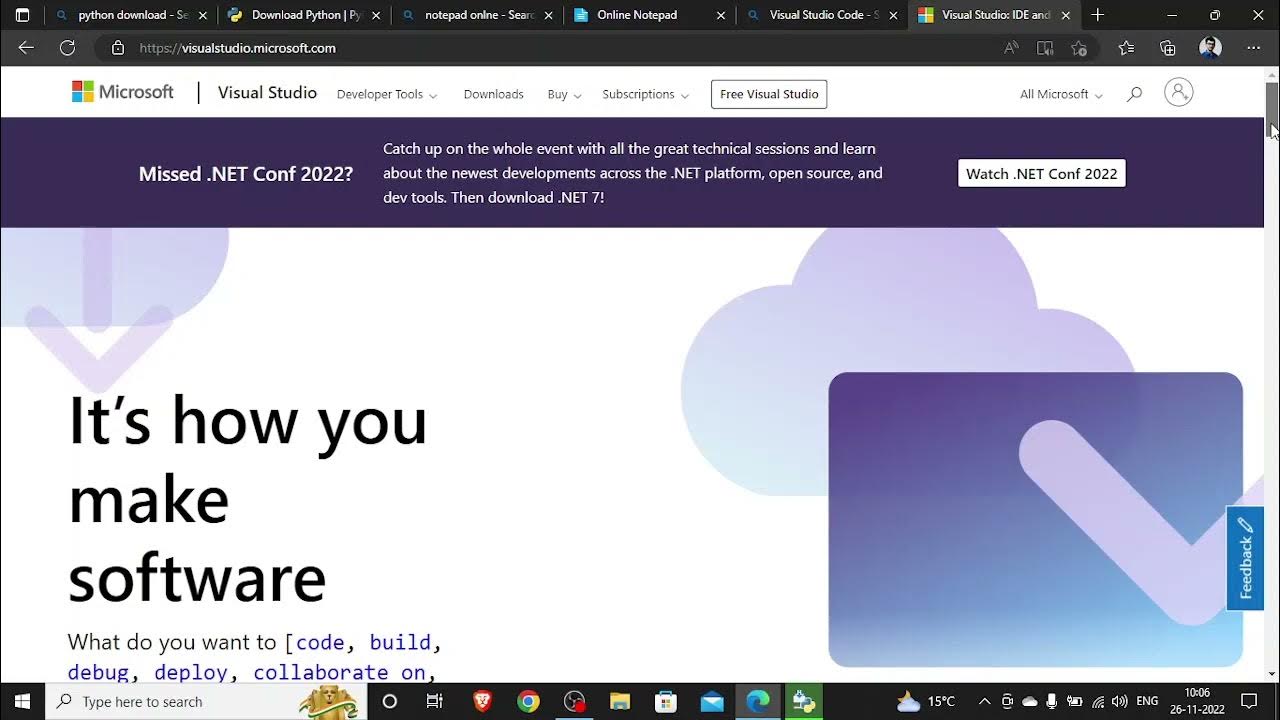Click the Microsoft logo
Viewport: 1280px width, 720px height.
(x=123, y=92)
